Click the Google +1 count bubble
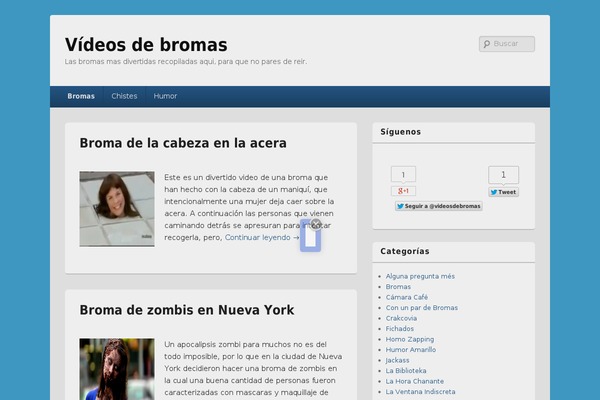Viewport: 600px width, 400px height. click(x=403, y=175)
